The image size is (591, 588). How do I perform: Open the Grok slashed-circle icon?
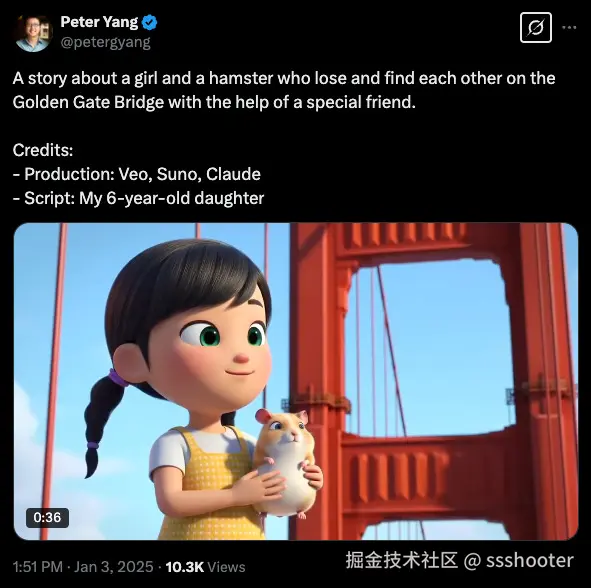pyautogui.click(x=536, y=28)
